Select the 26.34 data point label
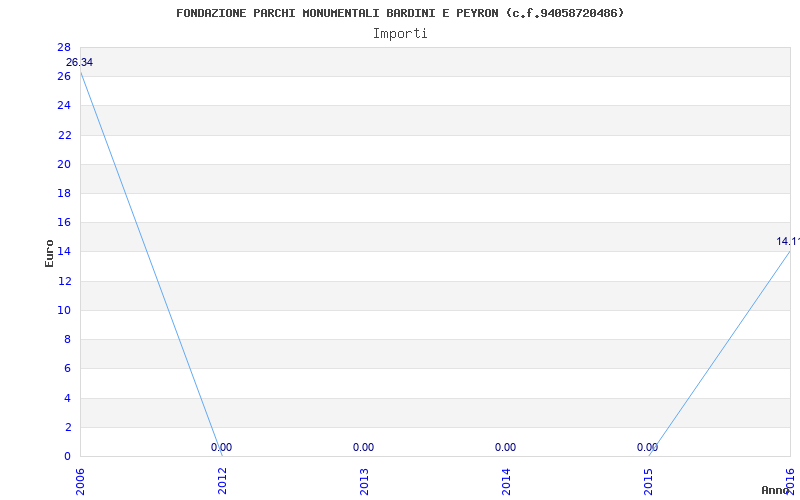 click(80, 62)
